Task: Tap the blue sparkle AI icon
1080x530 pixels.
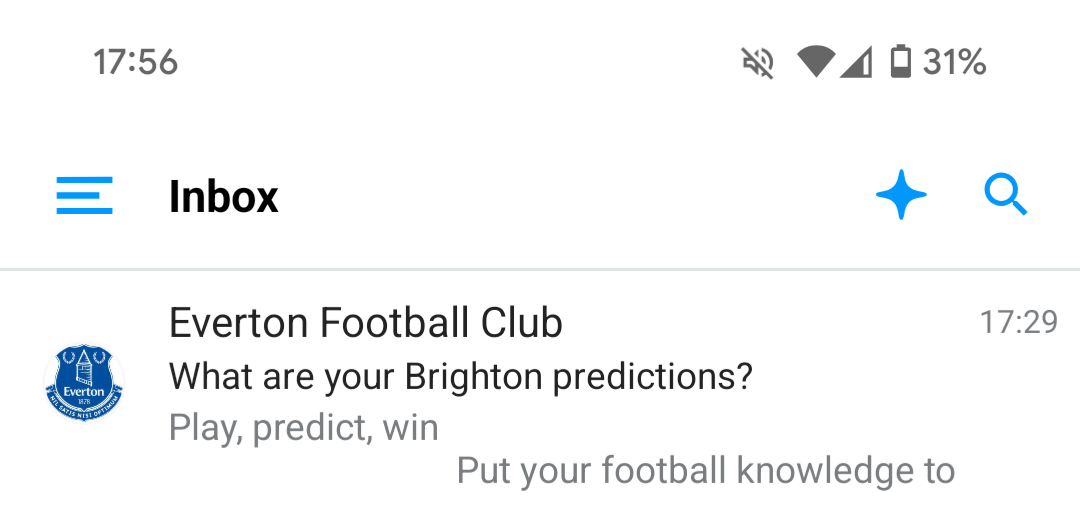Action: point(901,194)
